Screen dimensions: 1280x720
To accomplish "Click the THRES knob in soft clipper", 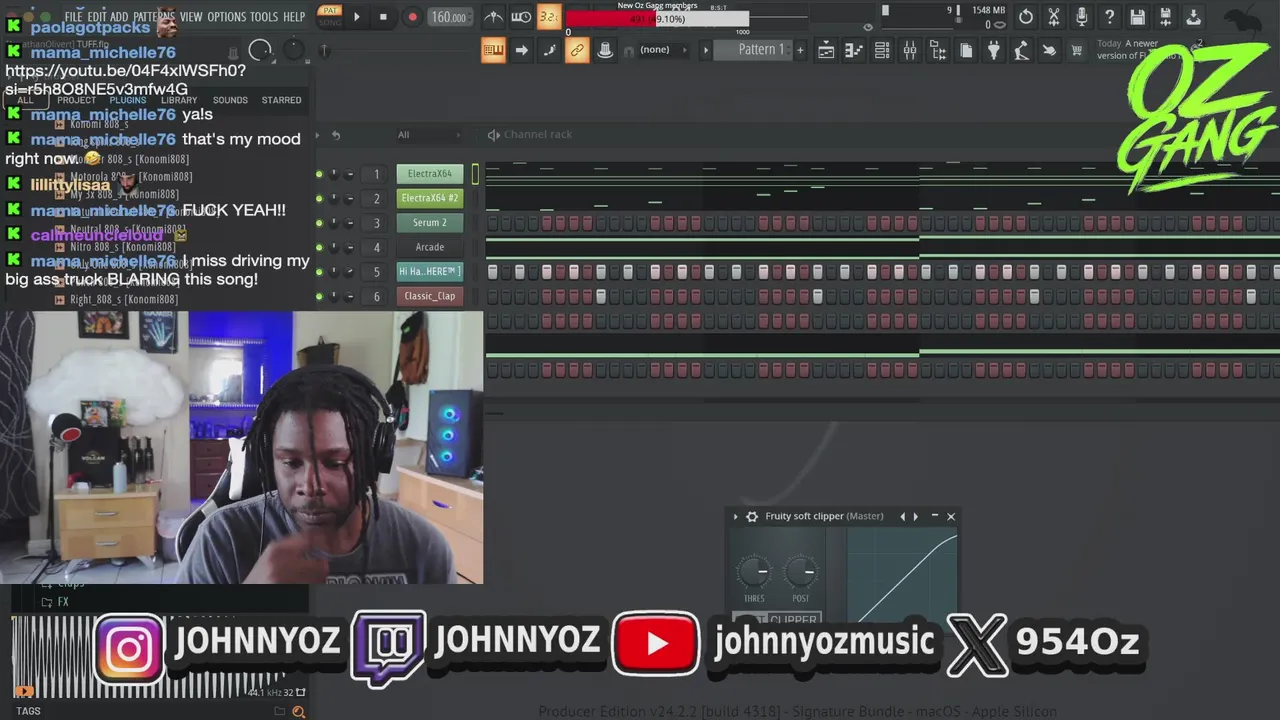I will tap(754, 572).
